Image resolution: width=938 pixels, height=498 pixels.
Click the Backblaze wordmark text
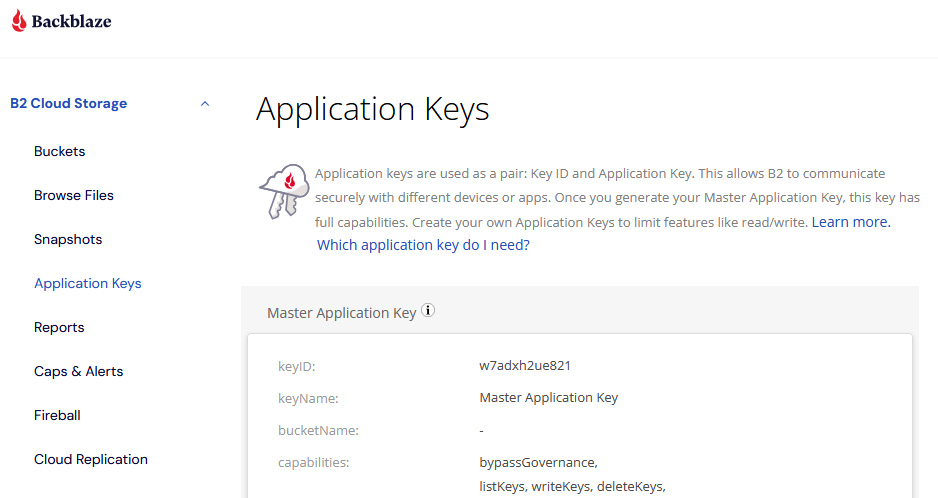72,21
